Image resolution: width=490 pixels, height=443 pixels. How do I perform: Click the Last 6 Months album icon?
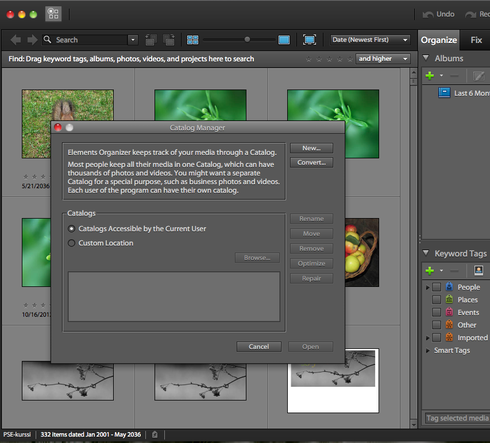(444, 93)
